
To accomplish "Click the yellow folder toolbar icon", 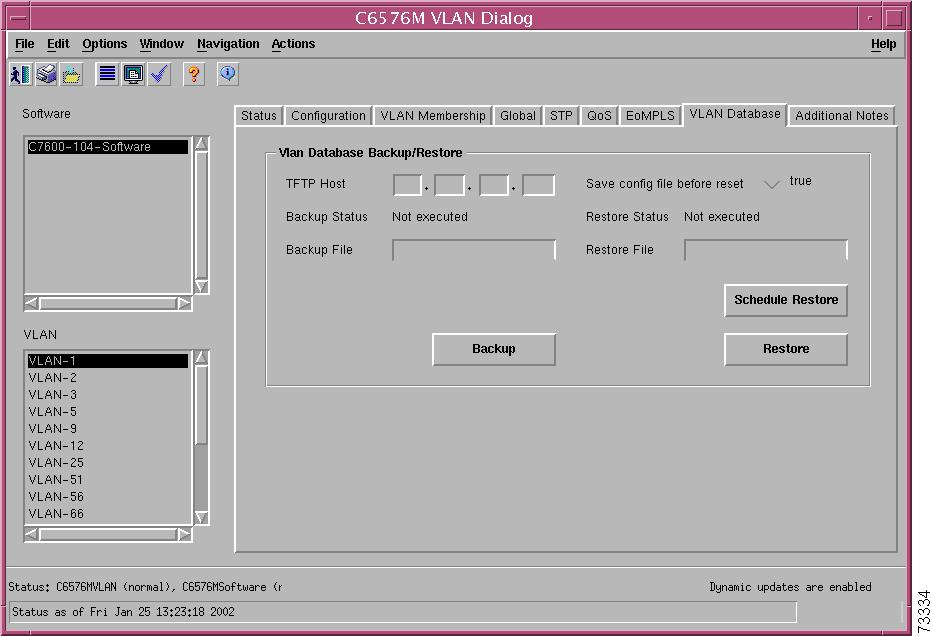I will click(x=71, y=74).
